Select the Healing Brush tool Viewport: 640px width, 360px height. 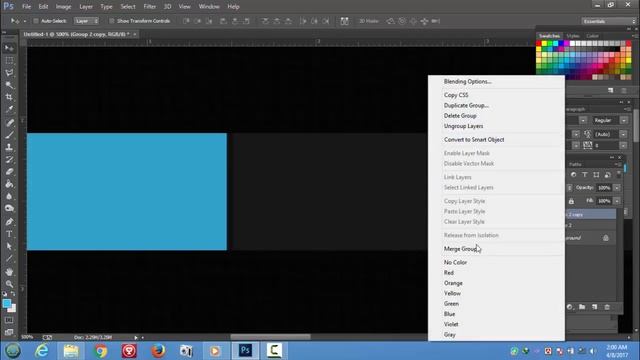[x=9, y=123]
